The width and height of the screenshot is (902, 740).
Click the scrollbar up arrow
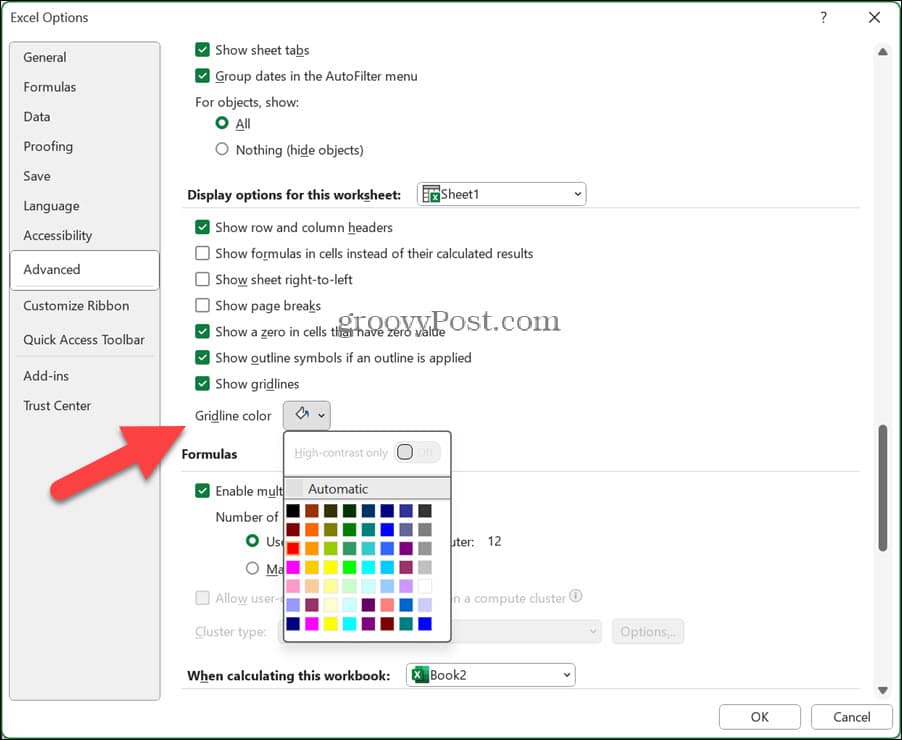882,52
